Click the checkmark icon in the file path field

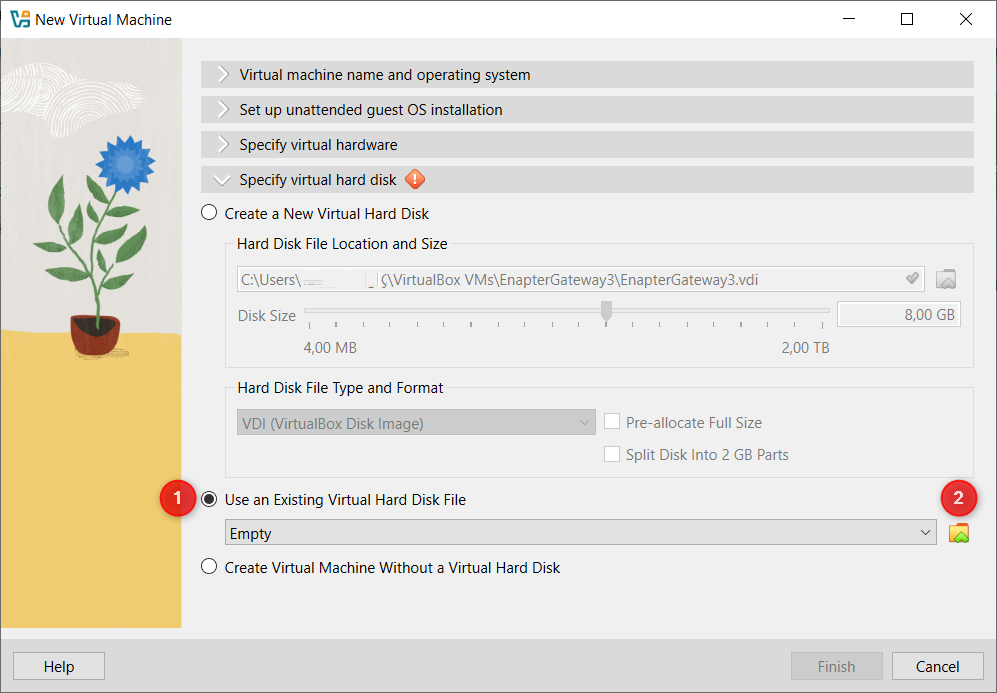pos(911,279)
